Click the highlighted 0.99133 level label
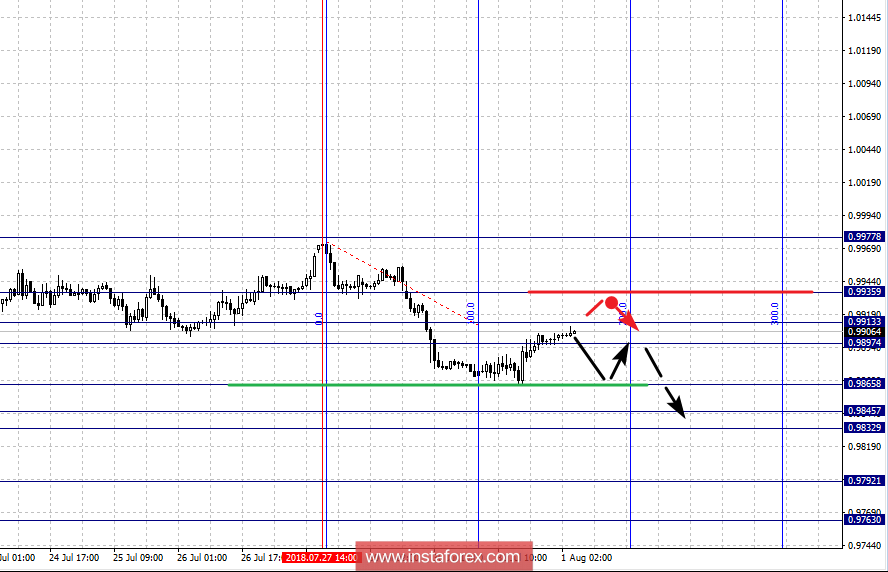The height and width of the screenshot is (572, 888). click(864, 321)
